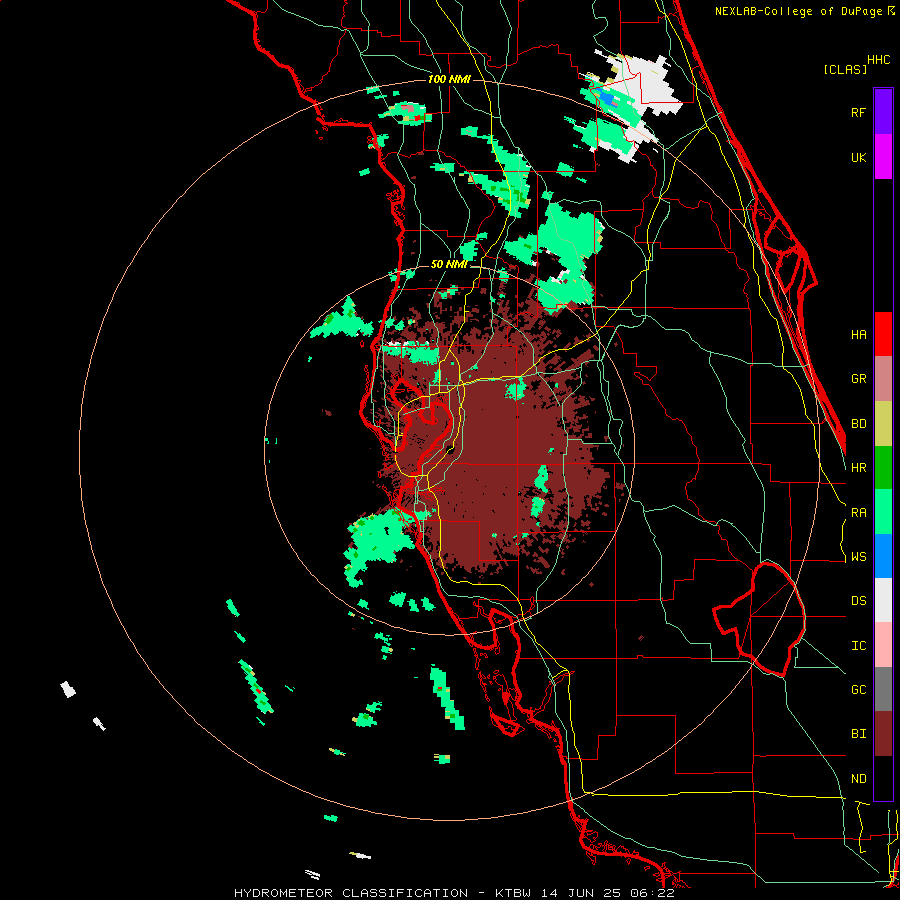Click the WS legend label
Viewport: 900px width, 900px height.
(x=859, y=557)
